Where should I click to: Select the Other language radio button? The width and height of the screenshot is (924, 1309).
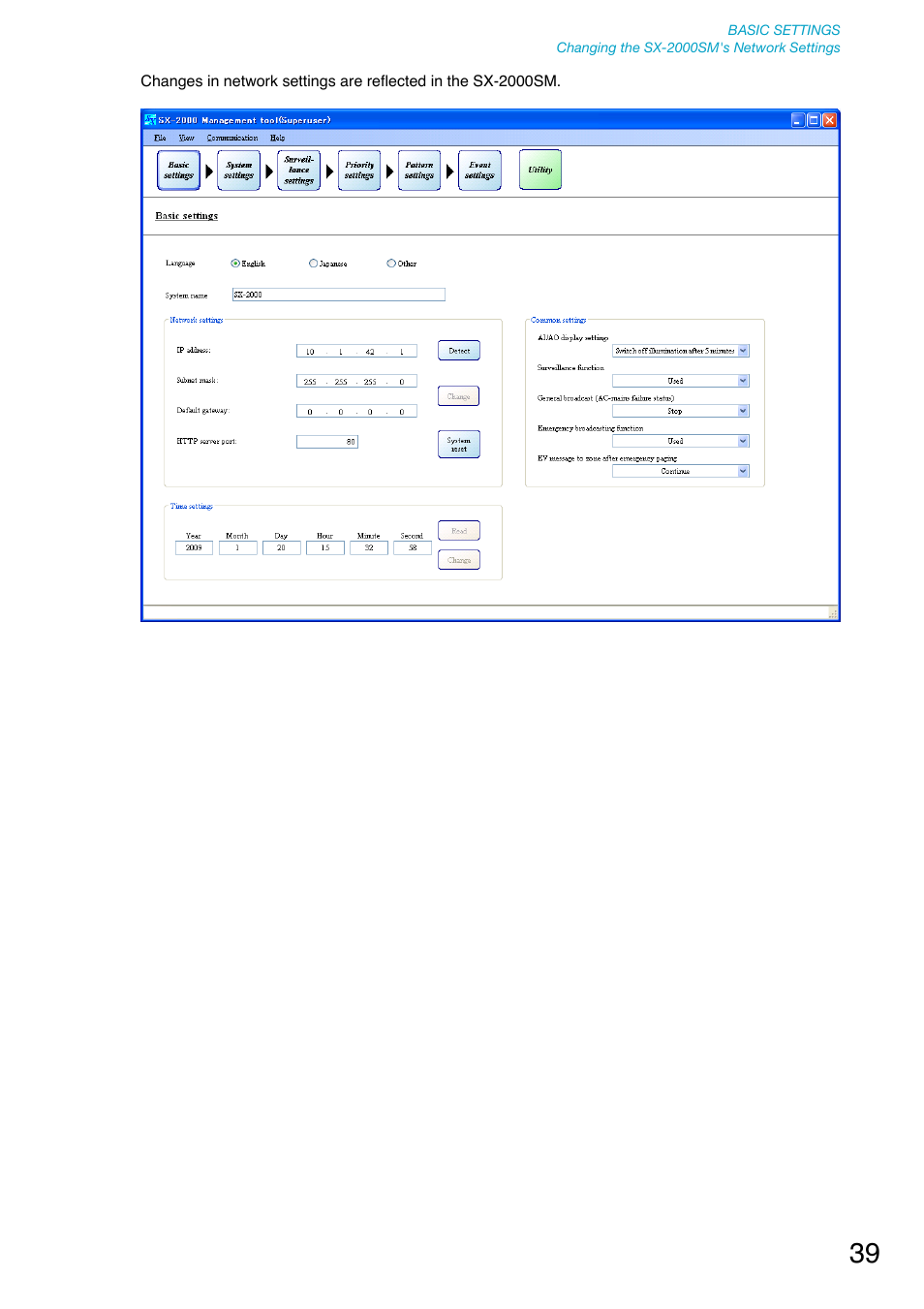[x=391, y=264]
